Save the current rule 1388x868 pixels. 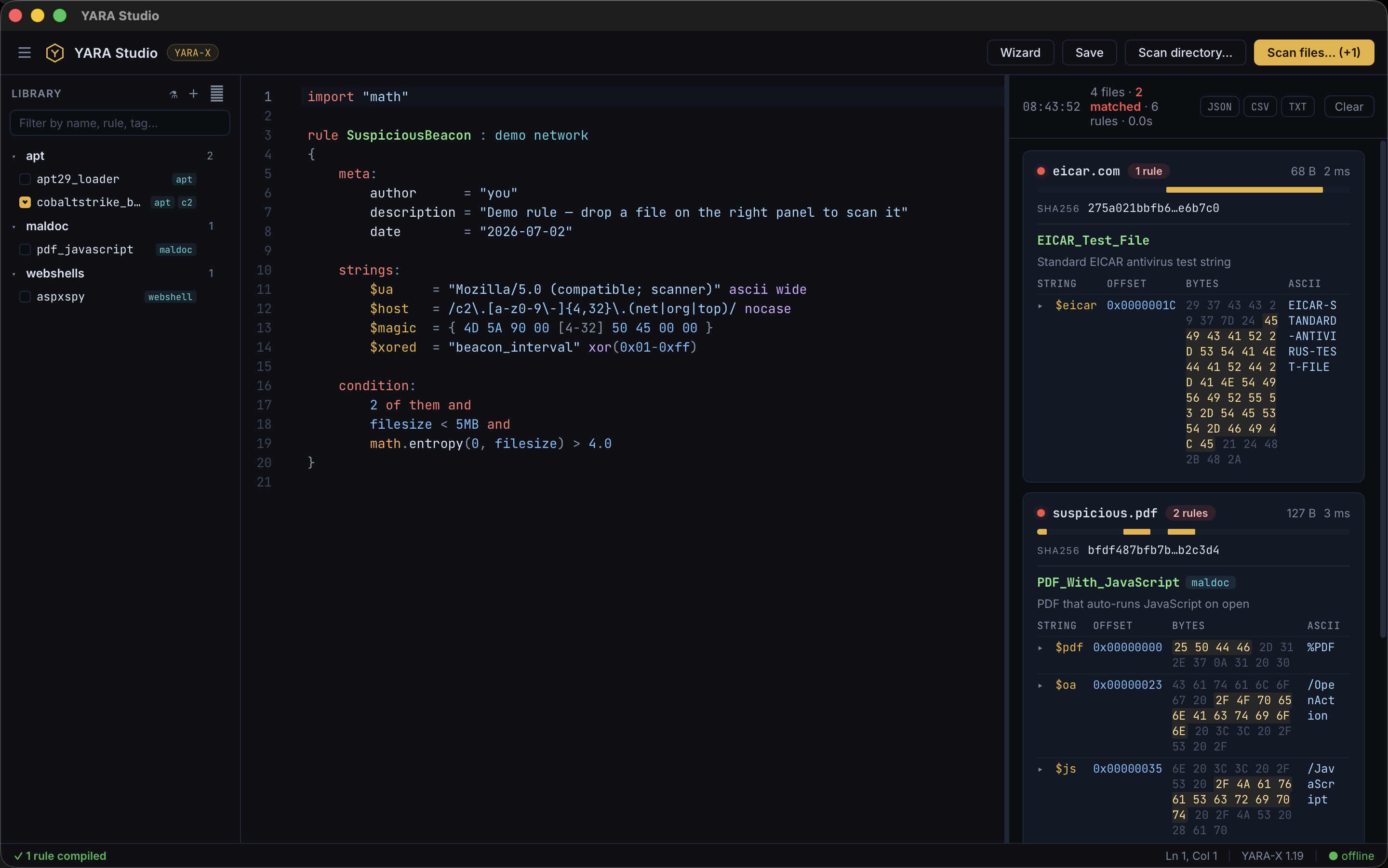[x=1089, y=53]
